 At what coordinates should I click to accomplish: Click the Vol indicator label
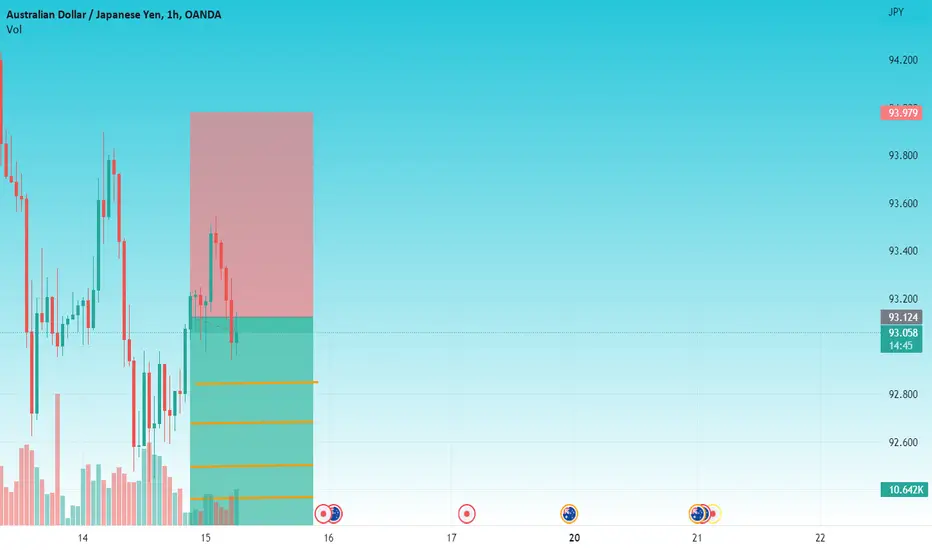coord(14,30)
